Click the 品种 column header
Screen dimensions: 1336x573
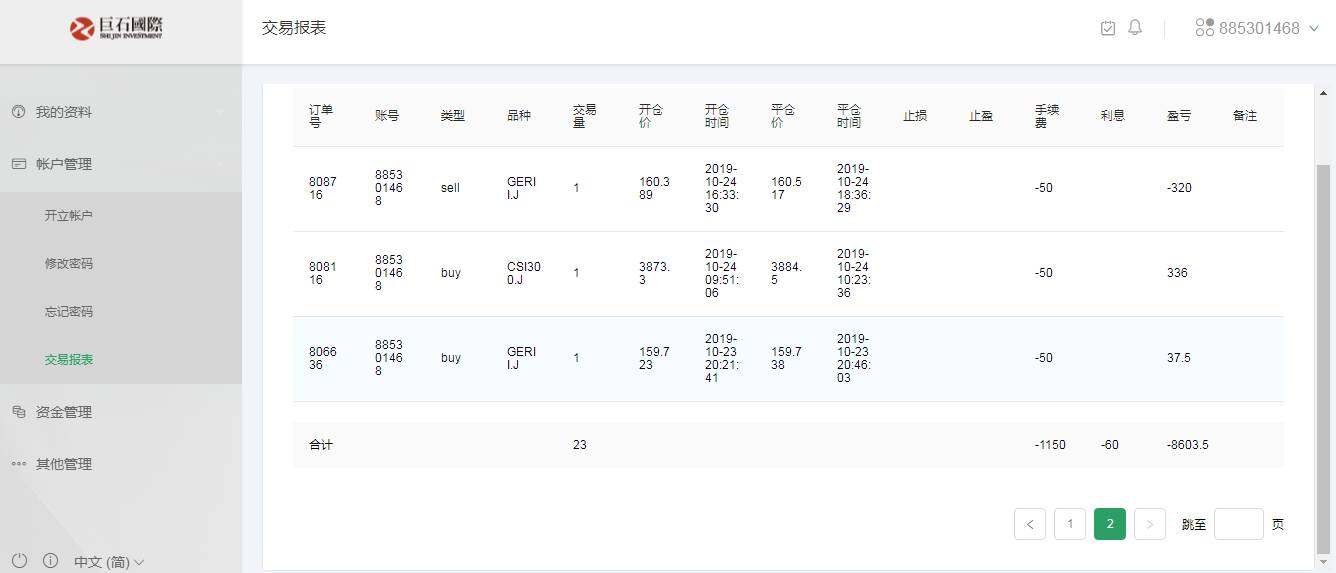(x=519, y=116)
